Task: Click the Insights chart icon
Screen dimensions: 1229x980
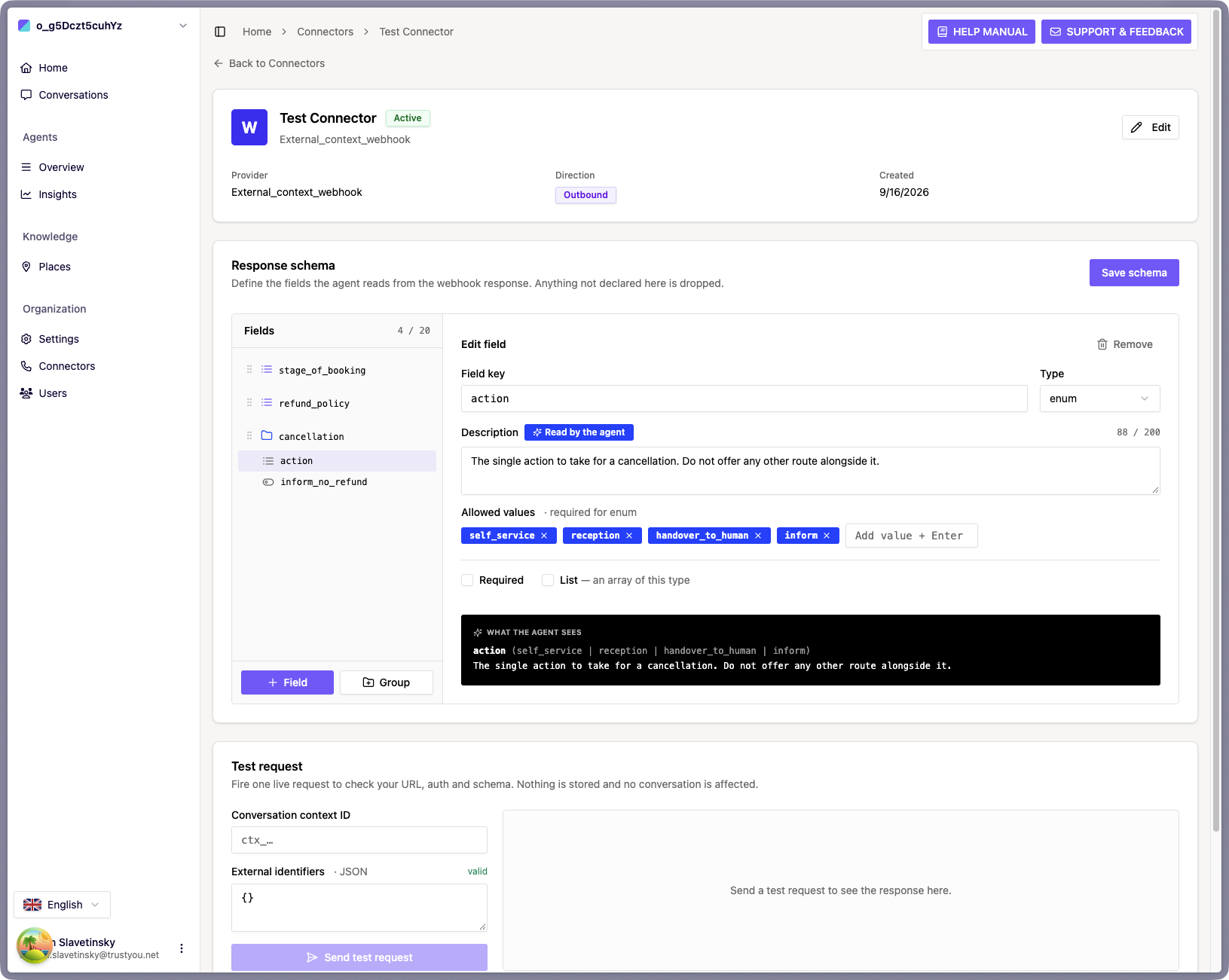Action: [x=26, y=194]
